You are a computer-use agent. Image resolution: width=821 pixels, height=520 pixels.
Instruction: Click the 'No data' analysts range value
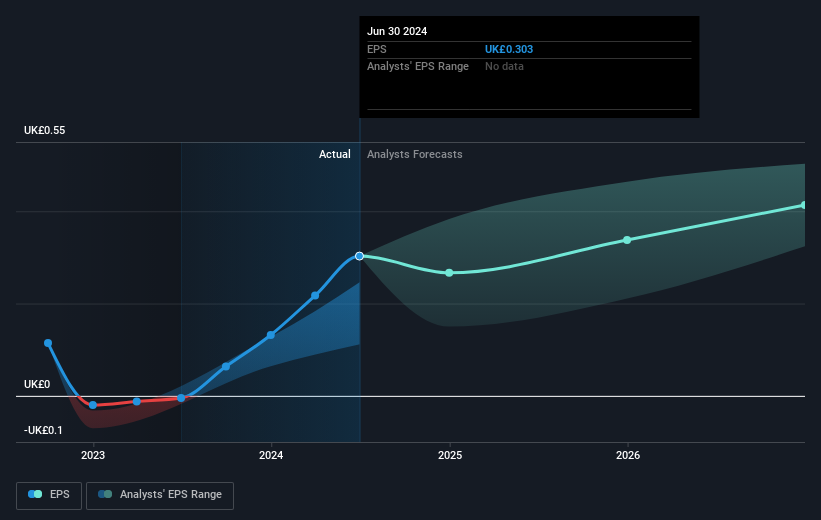504,67
